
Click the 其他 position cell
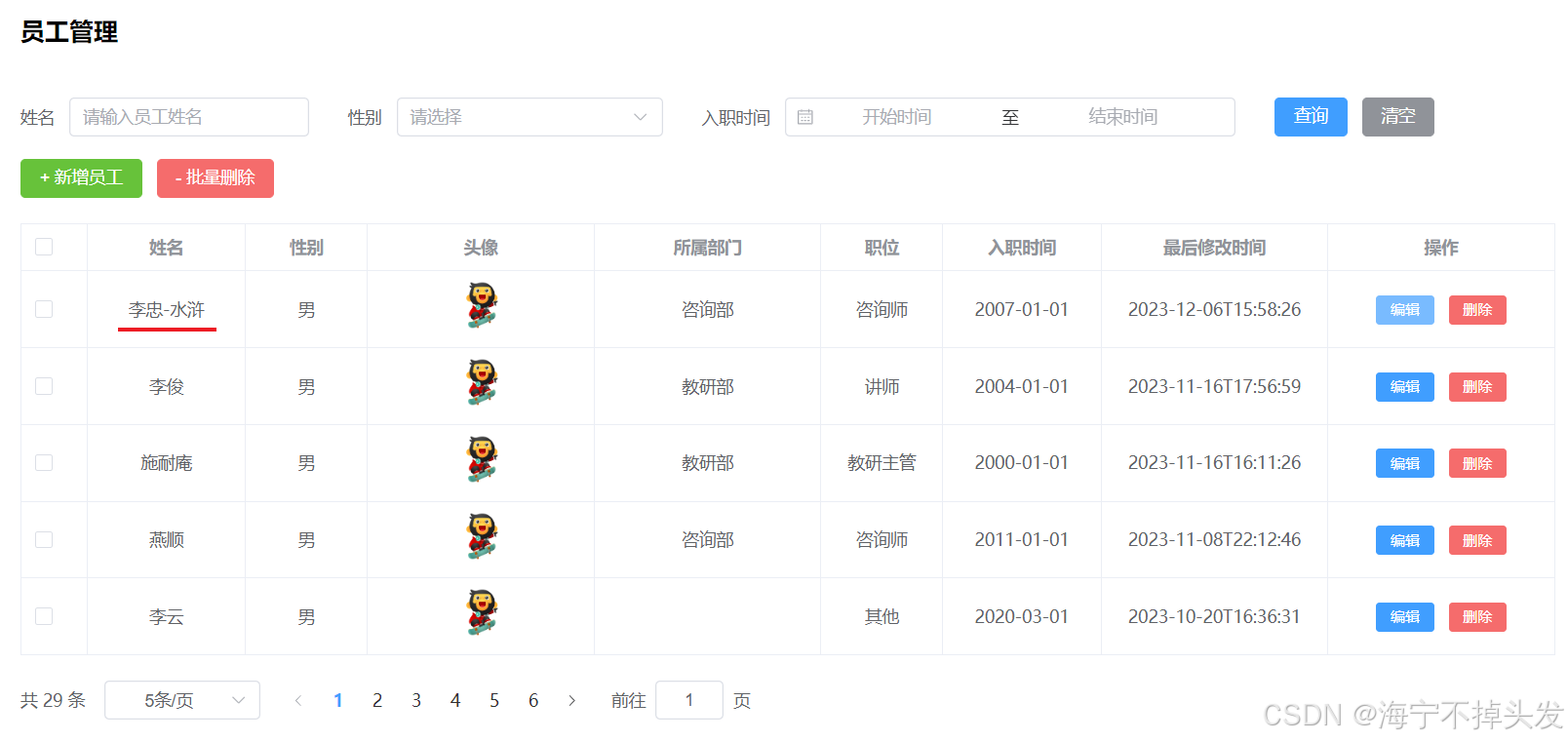click(882, 616)
